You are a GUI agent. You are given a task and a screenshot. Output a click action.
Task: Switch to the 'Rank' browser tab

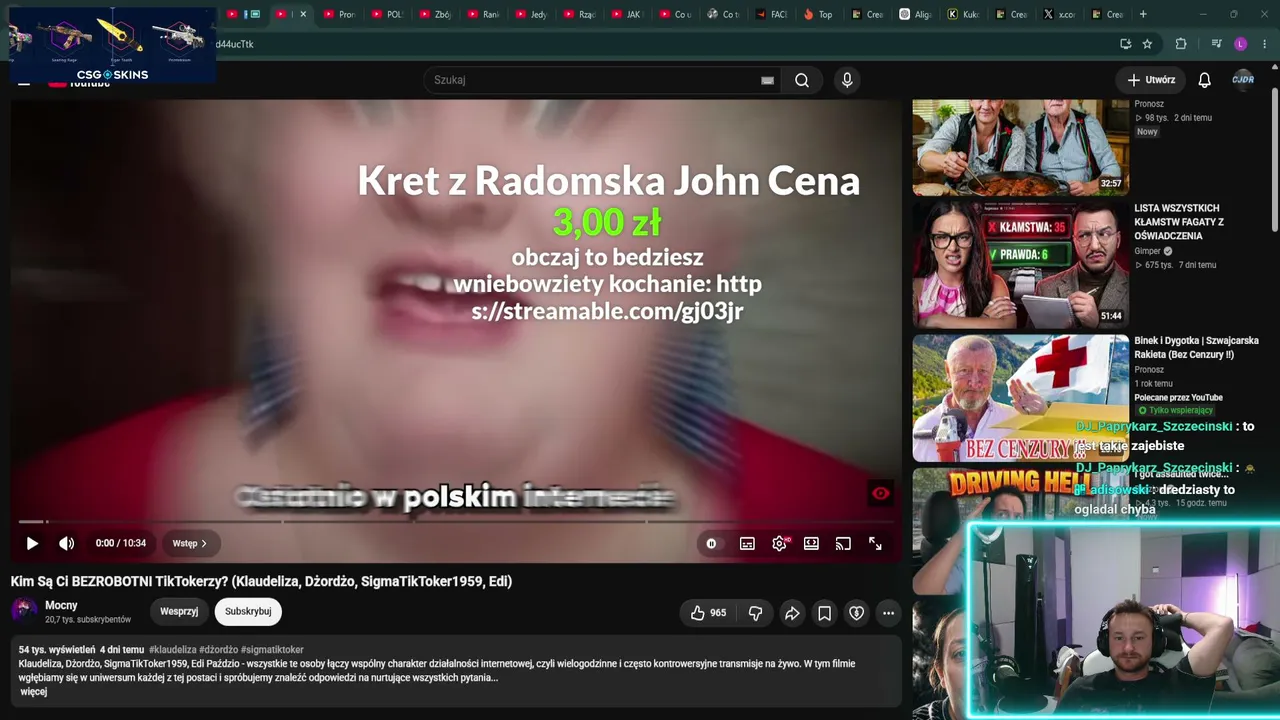click(x=483, y=14)
